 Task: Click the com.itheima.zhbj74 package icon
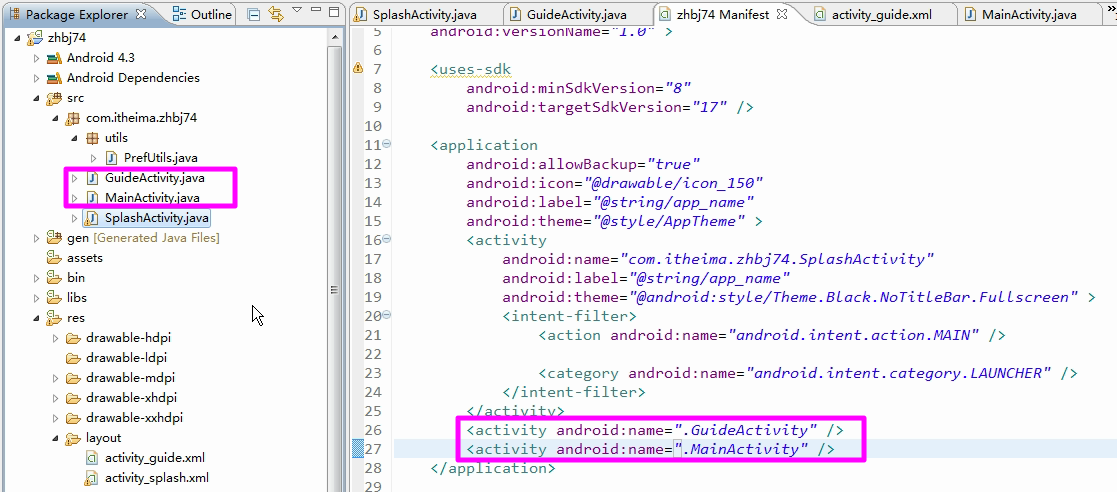click(x=73, y=117)
